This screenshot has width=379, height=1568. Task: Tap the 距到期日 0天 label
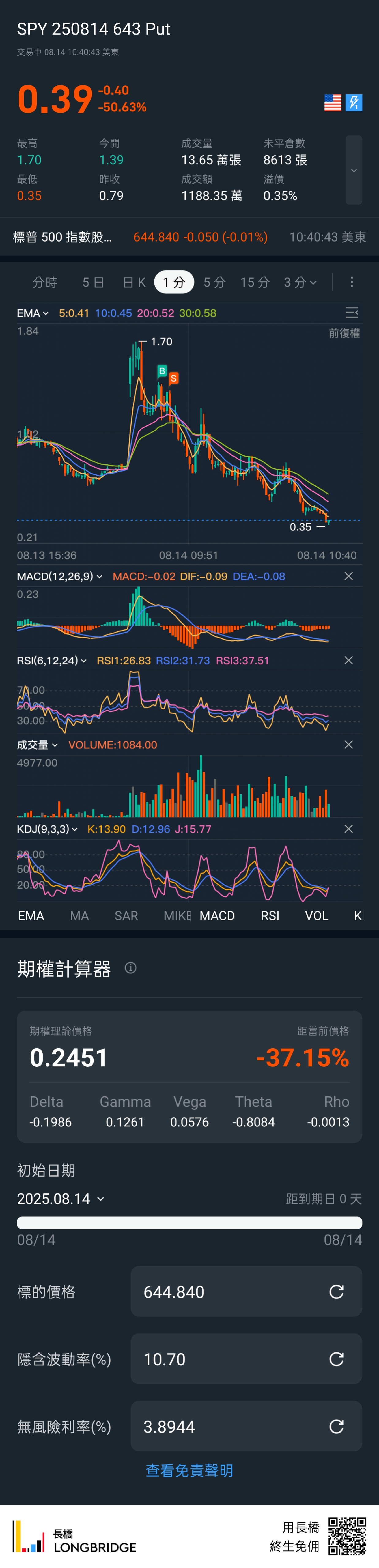click(x=324, y=1199)
